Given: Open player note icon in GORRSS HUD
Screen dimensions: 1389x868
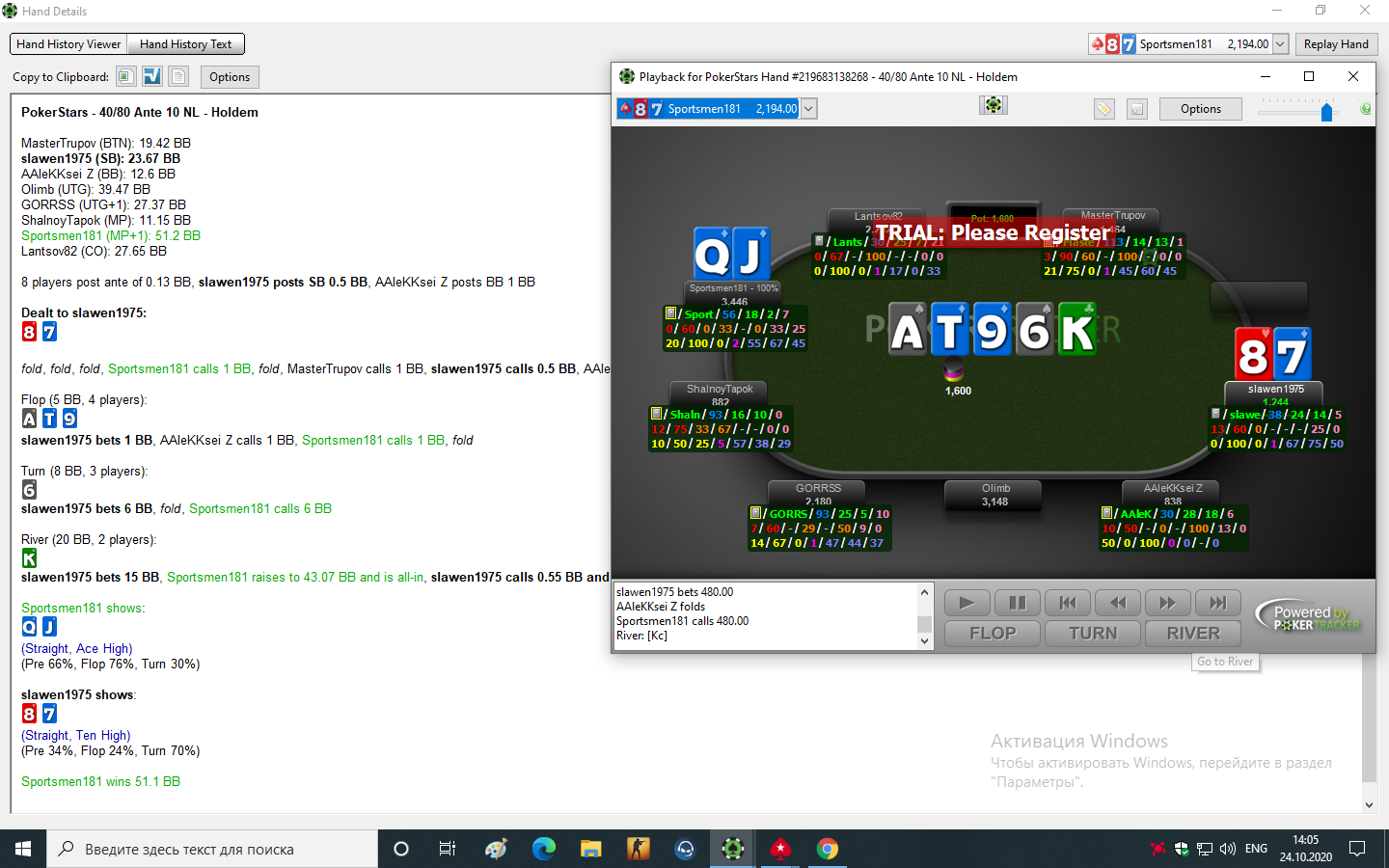Looking at the screenshot, I should [755, 513].
